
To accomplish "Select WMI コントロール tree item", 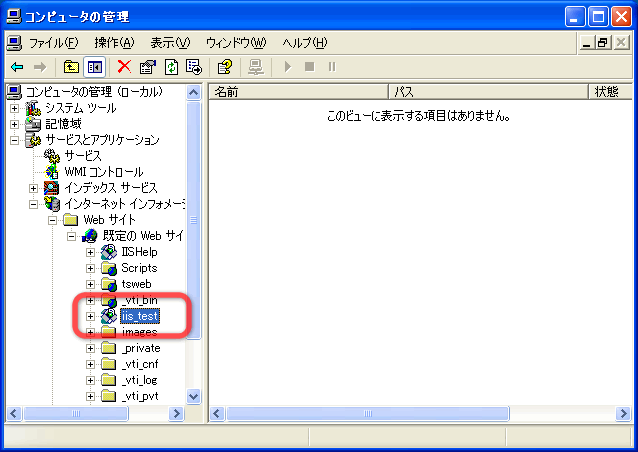I will [104, 172].
